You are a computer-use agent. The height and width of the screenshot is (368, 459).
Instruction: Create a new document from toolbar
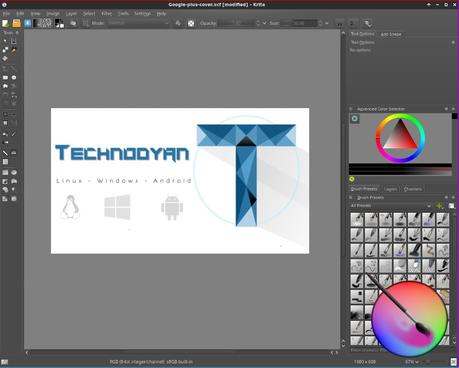pyautogui.click(x=6, y=23)
